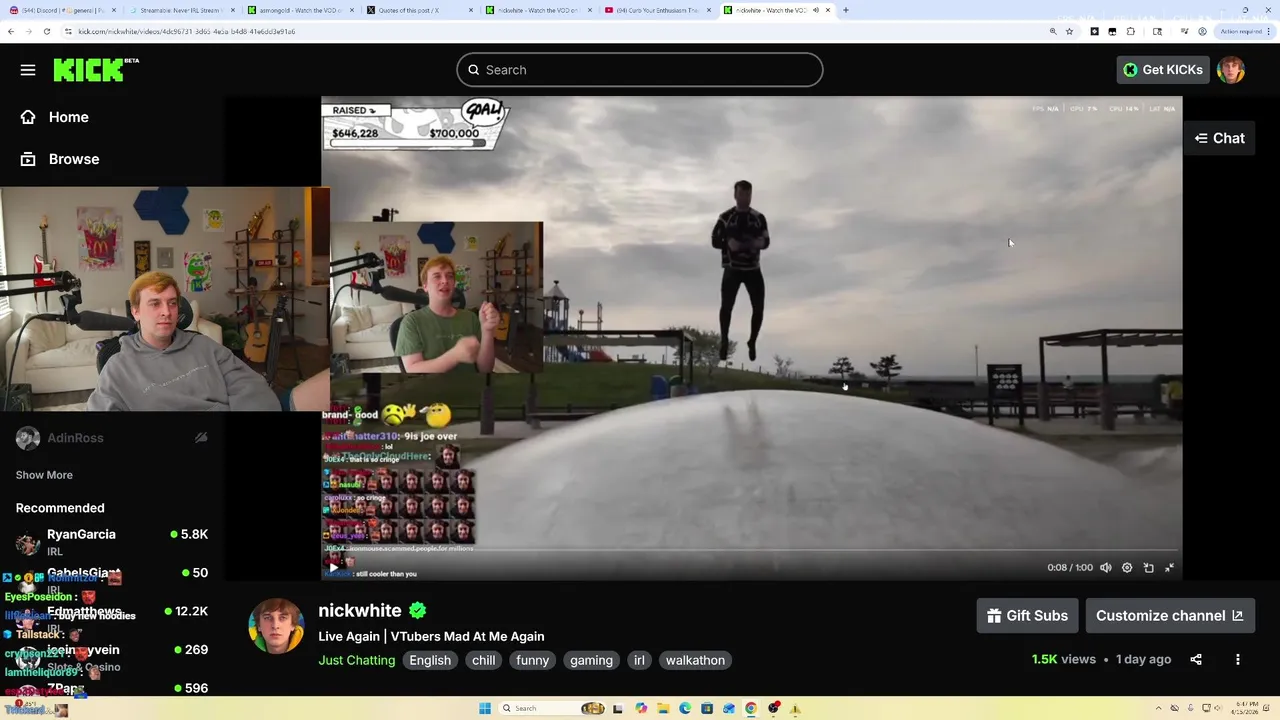This screenshot has height=720, width=1280.
Task: Focus the Kick Search field
Action: [x=640, y=70]
